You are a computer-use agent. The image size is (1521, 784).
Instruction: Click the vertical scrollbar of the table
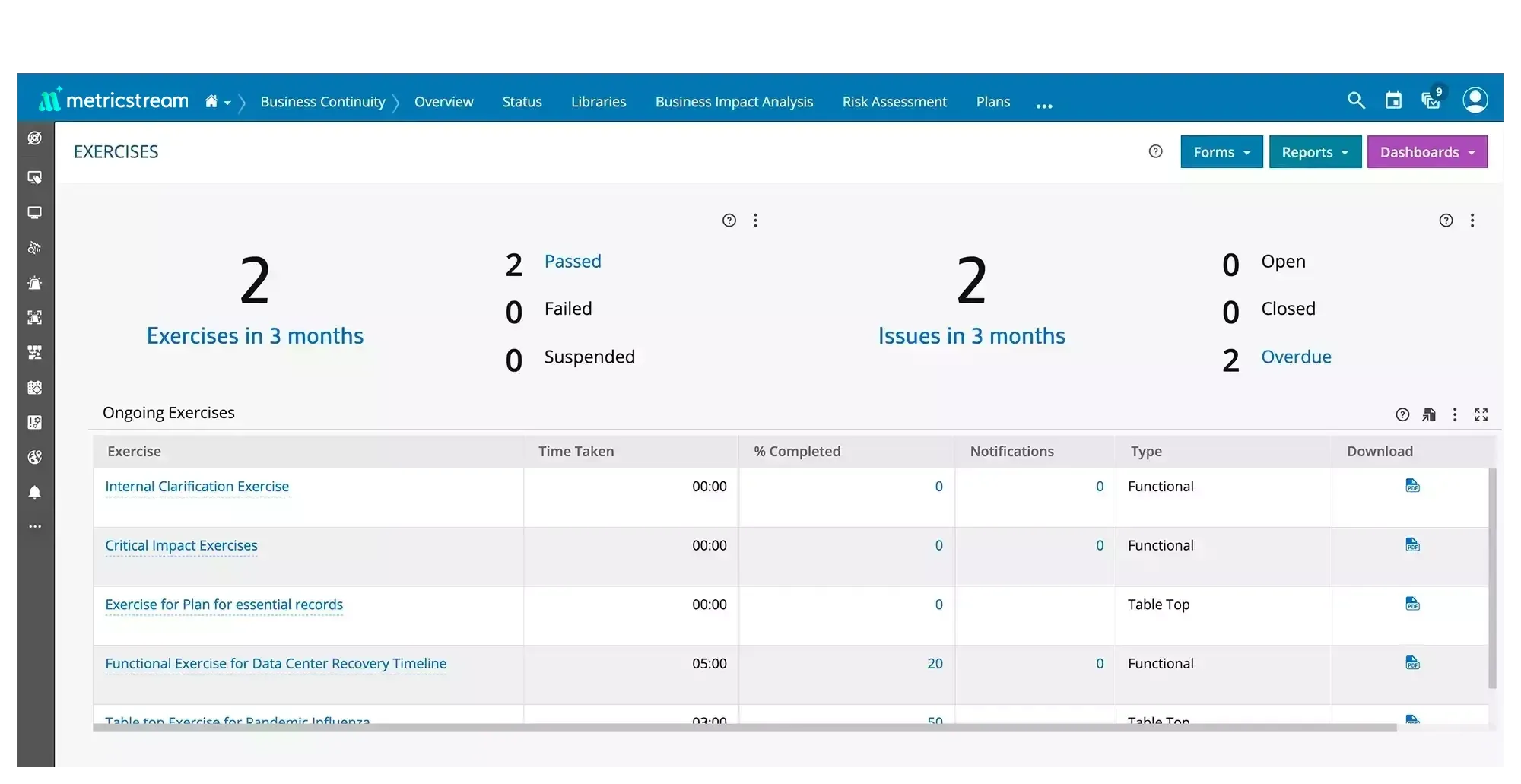click(x=1492, y=578)
